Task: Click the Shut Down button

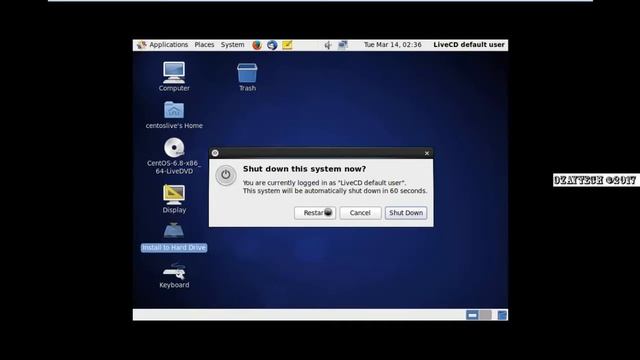Action: (406, 213)
